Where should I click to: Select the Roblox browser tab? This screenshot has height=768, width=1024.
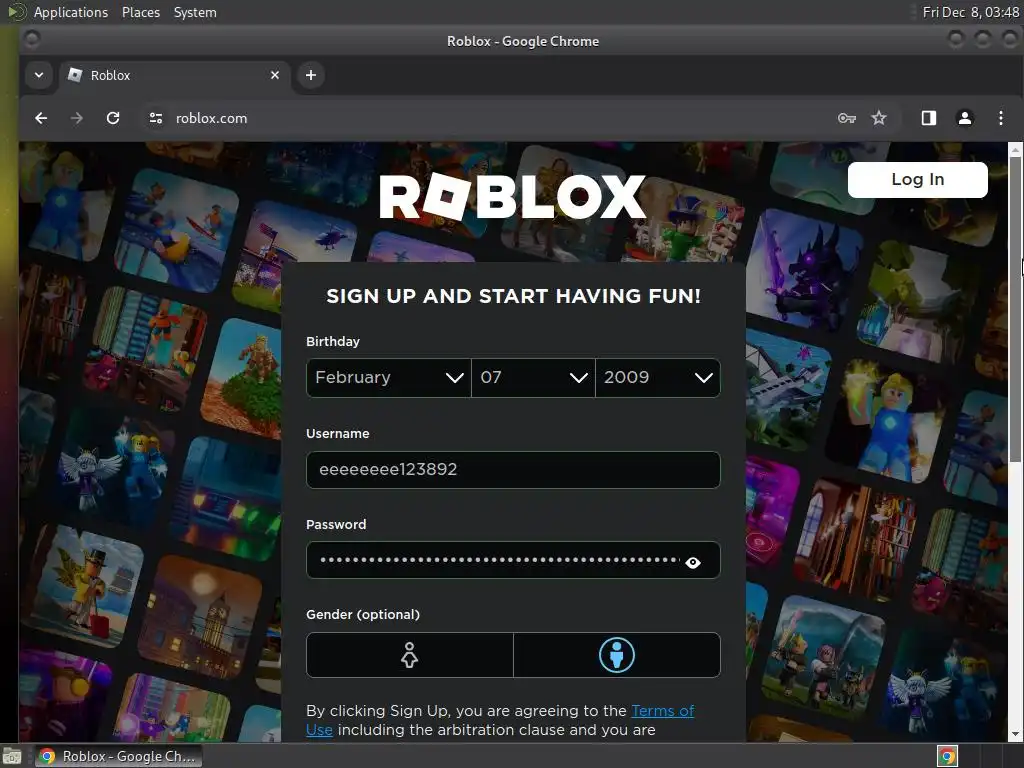174,75
